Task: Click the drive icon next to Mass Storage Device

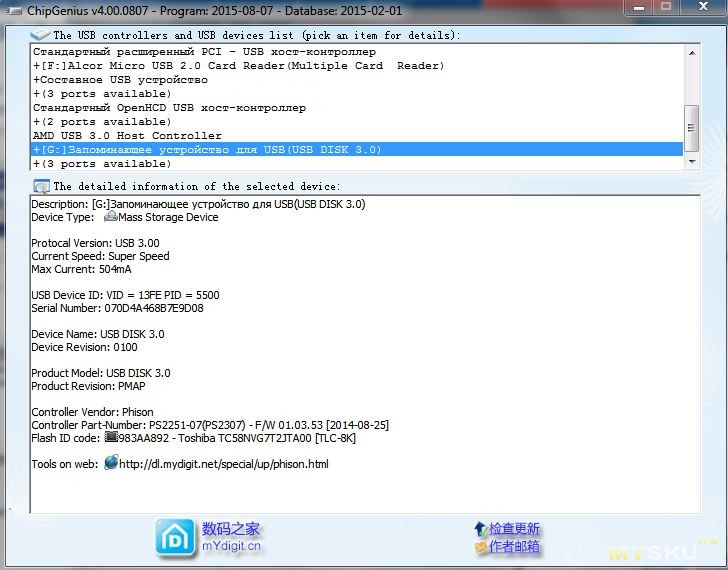Action: (x=110, y=216)
